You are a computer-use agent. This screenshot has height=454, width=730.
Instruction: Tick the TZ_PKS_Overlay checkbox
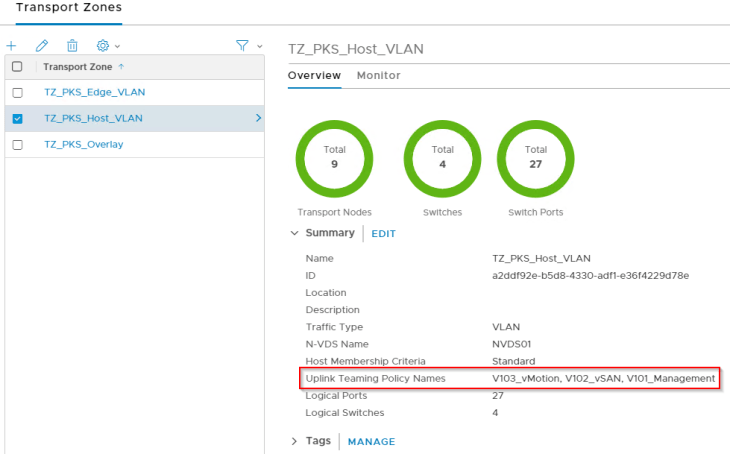tap(17, 144)
